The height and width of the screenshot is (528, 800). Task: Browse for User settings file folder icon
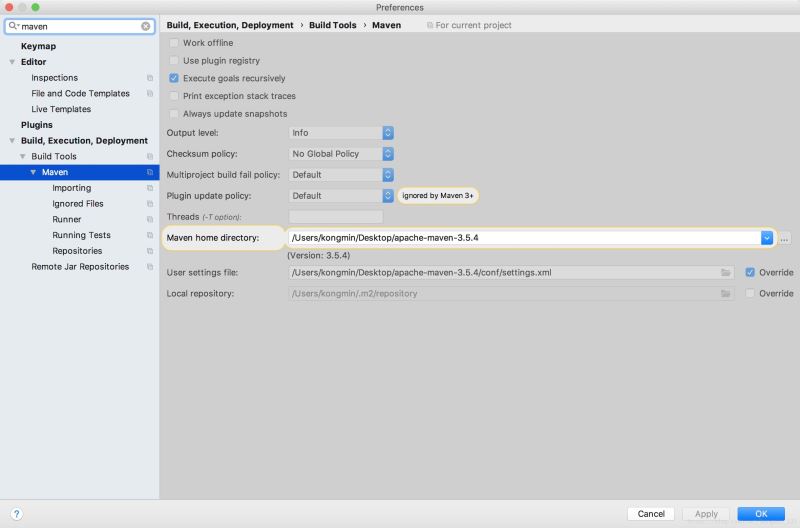click(x=726, y=273)
